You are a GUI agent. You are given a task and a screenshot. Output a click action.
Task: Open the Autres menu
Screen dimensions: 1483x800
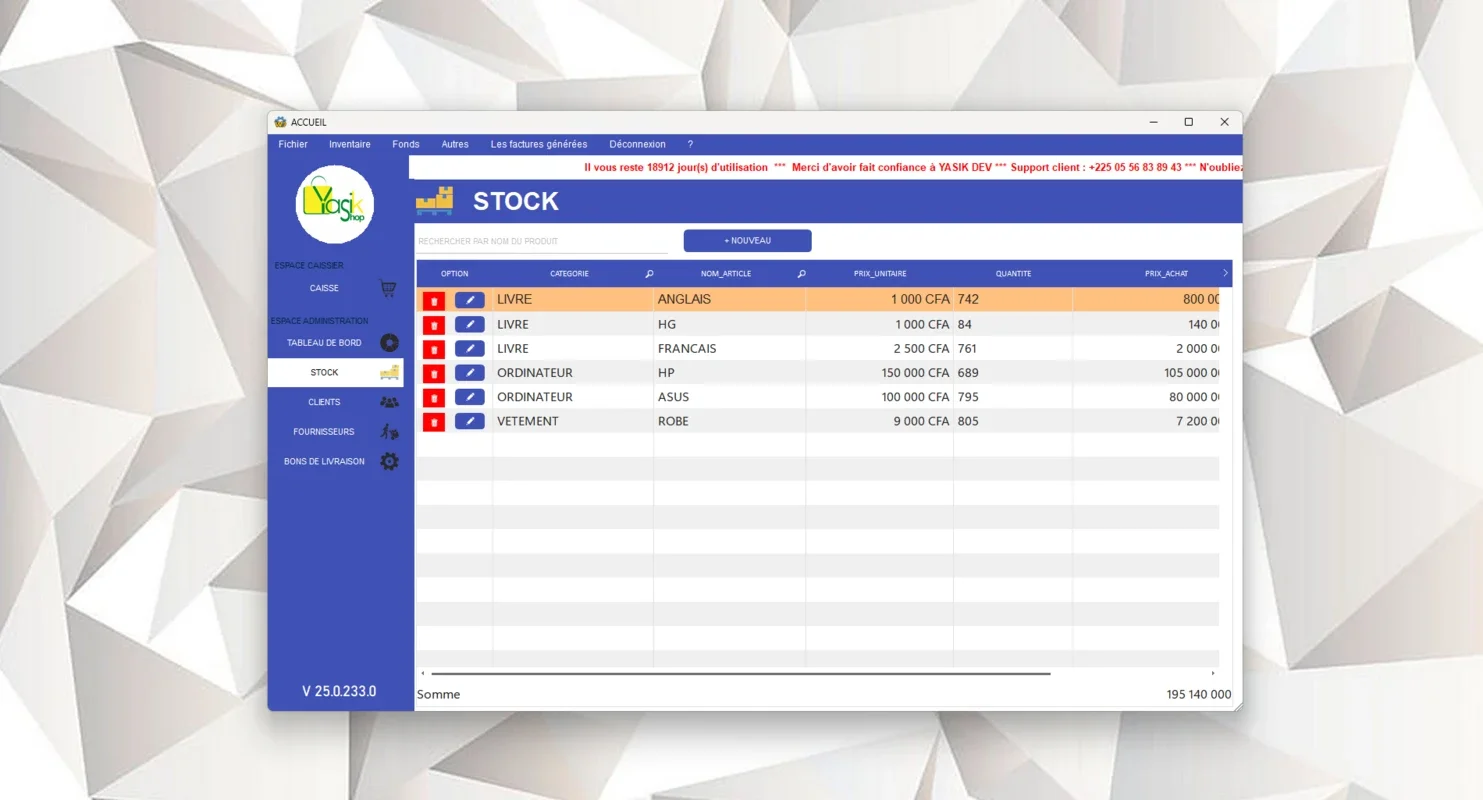(455, 144)
